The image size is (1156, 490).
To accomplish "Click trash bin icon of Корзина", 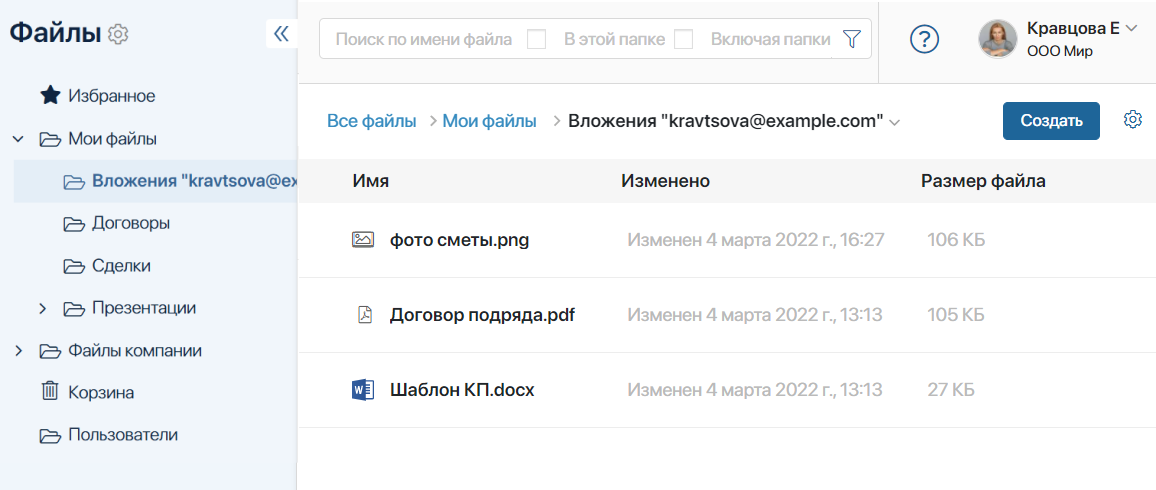I will [x=49, y=392].
